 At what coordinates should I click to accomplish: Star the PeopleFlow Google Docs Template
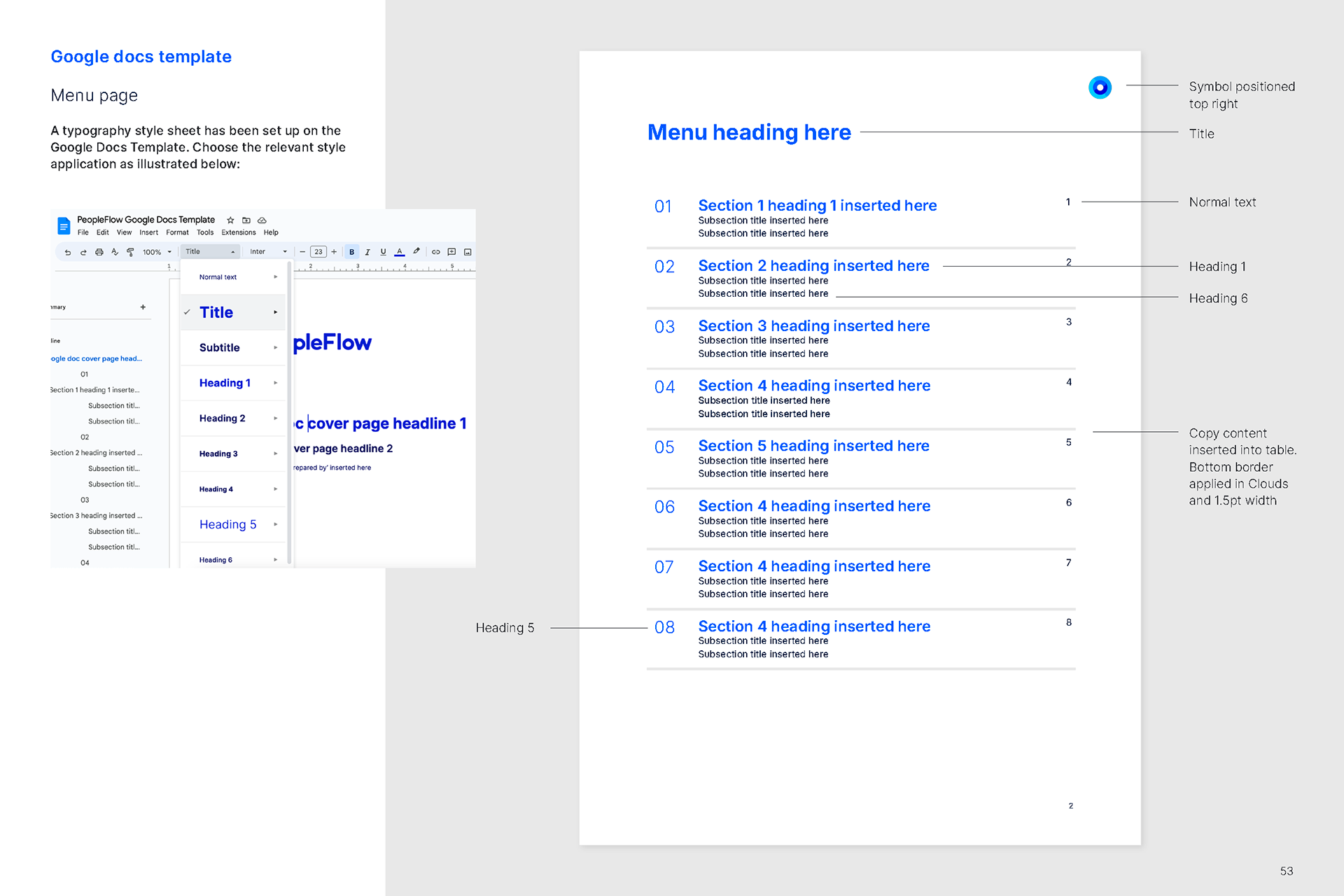230,220
